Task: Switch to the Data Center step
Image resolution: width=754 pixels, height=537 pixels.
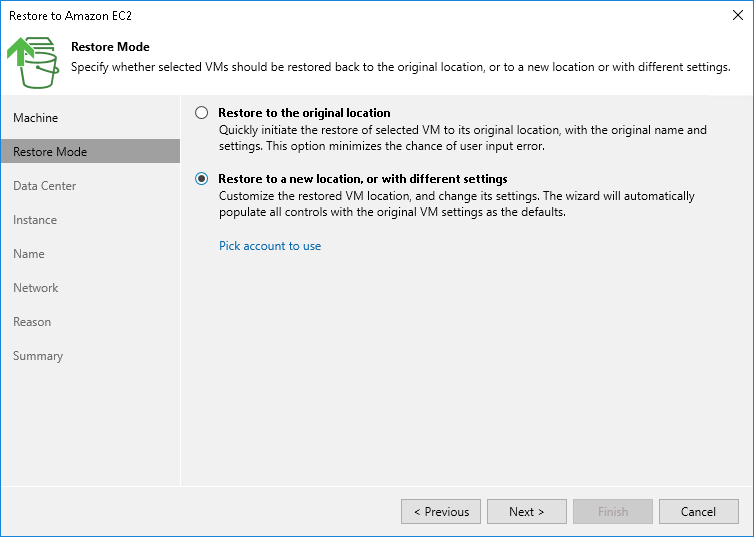Action: coord(45,186)
